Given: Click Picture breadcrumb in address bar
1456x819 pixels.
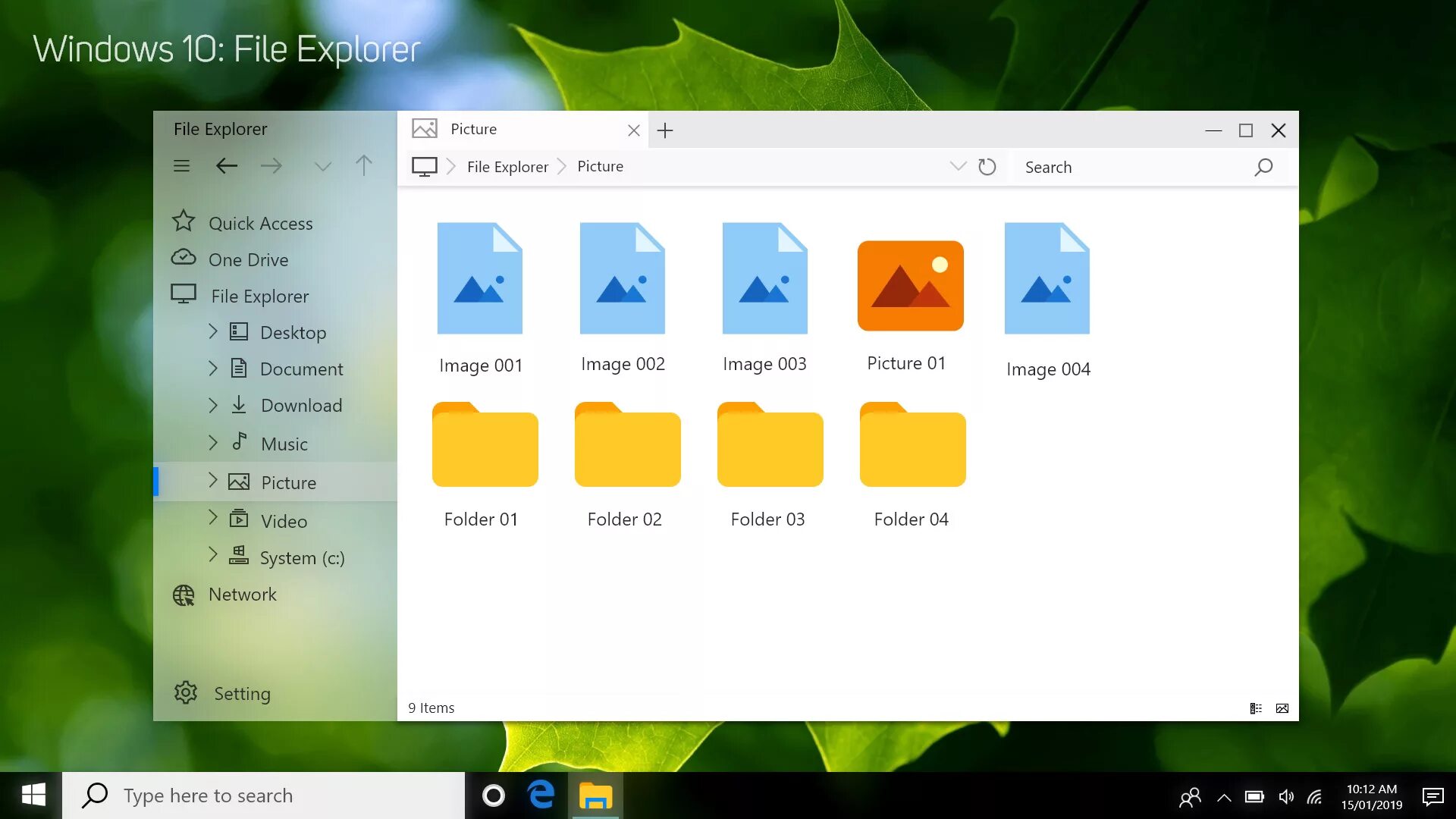Looking at the screenshot, I should click(x=600, y=167).
